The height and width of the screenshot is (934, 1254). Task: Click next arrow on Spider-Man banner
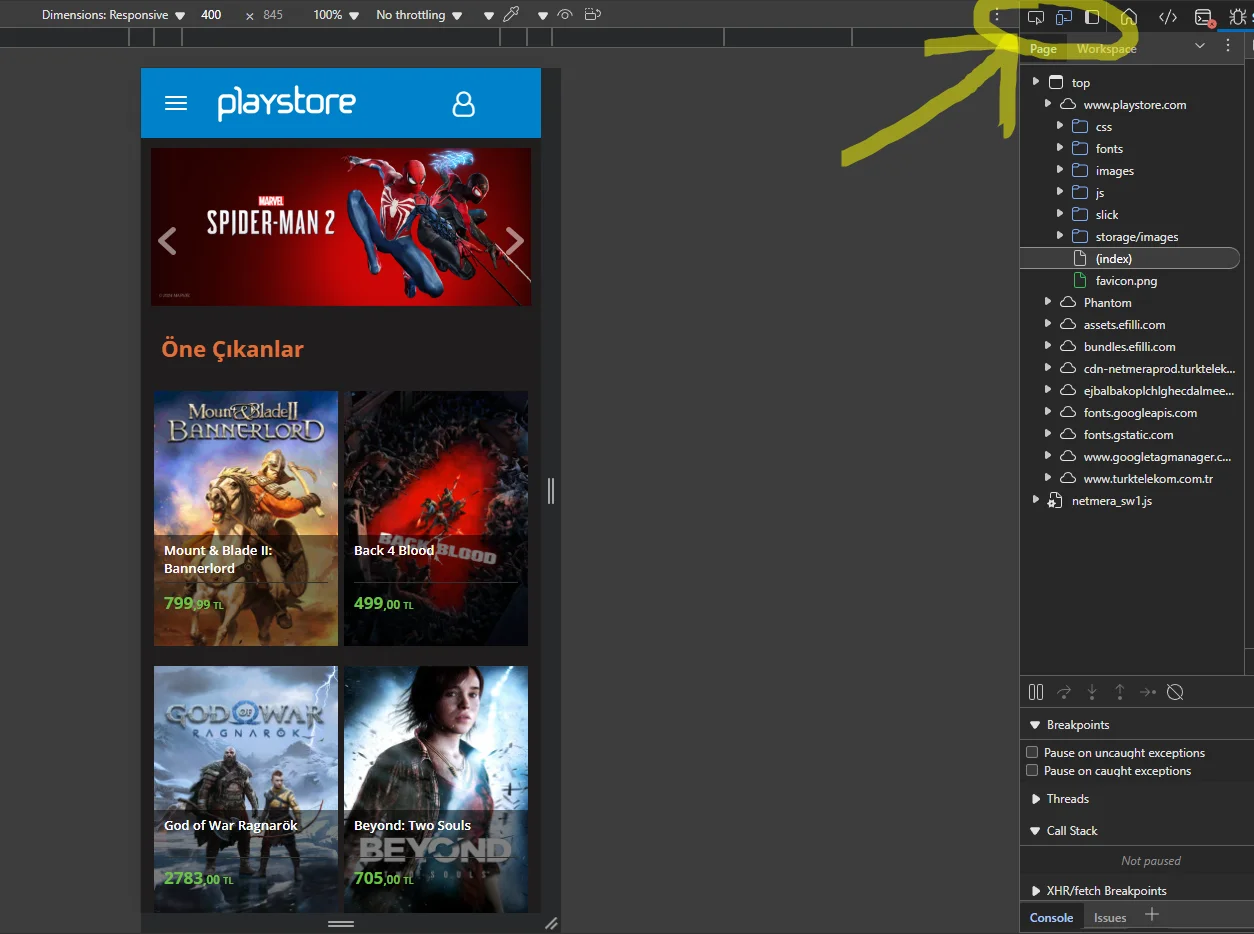click(514, 241)
